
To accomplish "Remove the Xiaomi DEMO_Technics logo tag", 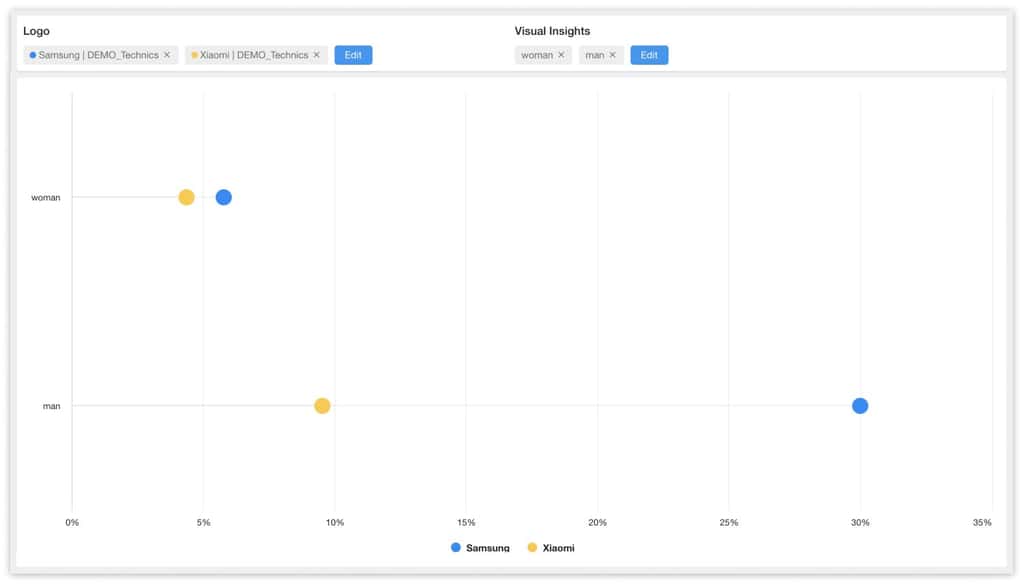I will [317, 55].
